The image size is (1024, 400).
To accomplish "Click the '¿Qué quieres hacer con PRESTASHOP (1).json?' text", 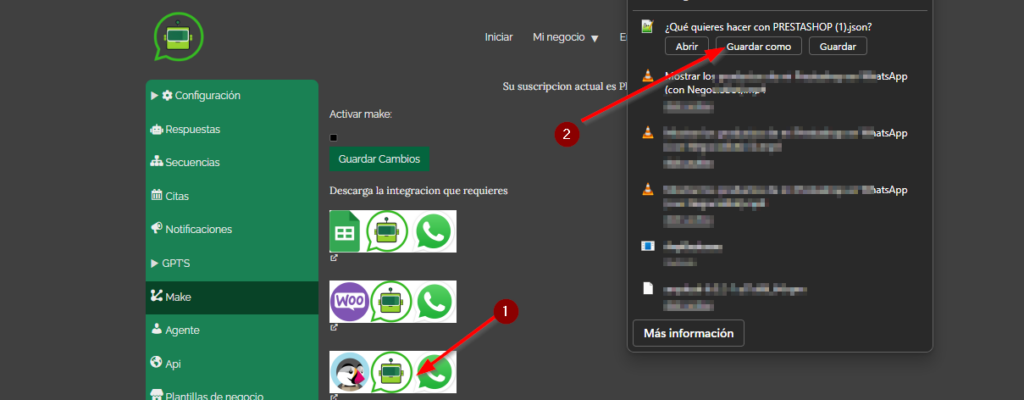I will [768, 27].
